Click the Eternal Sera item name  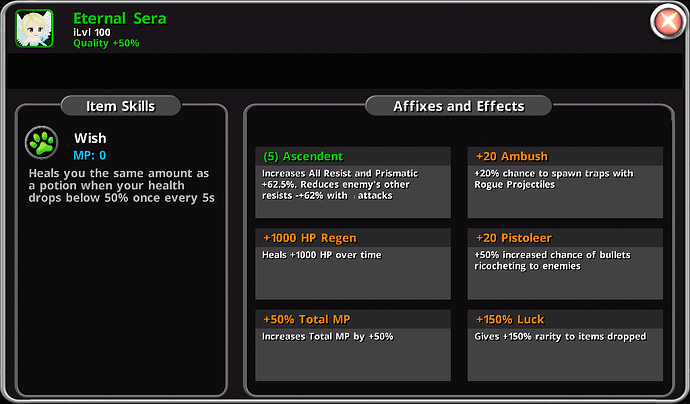click(120, 18)
